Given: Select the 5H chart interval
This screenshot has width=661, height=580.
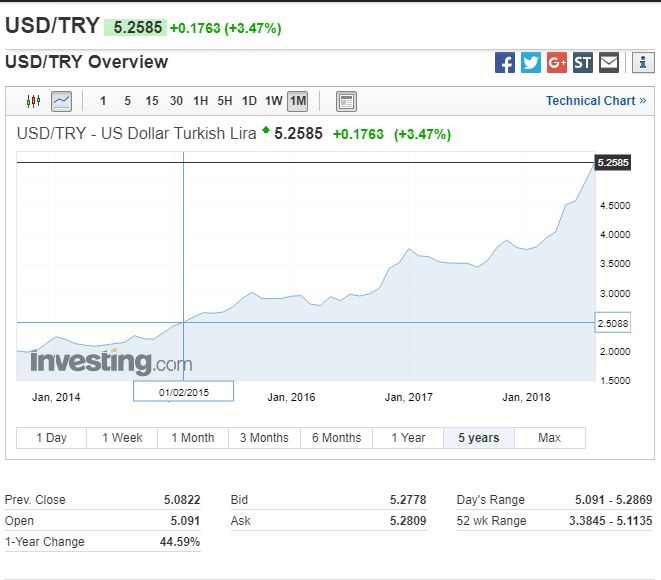Looking at the screenshot, I should pyautogui.click(x=224, y=101).
